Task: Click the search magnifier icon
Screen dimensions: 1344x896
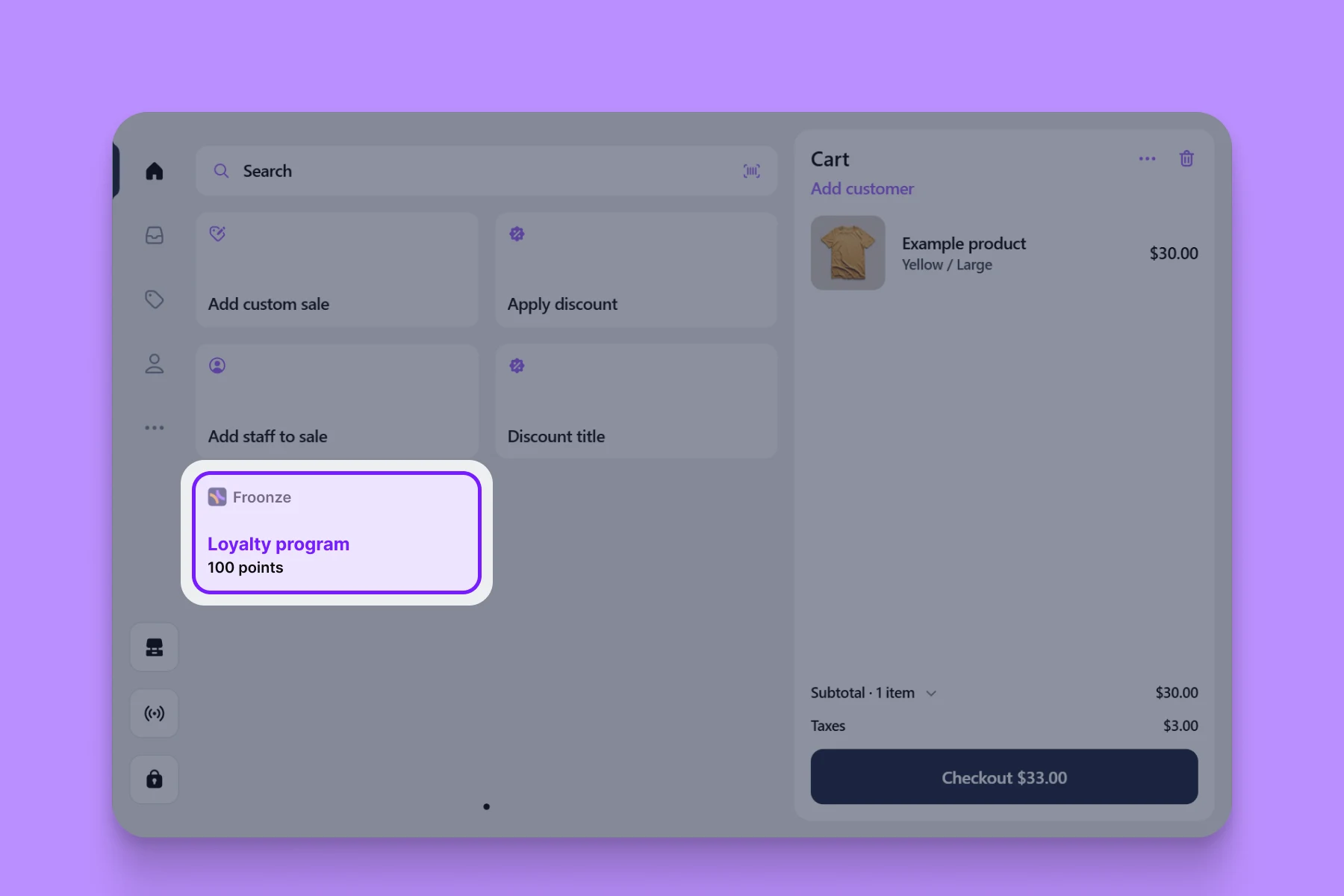Action: pos(221,171)
